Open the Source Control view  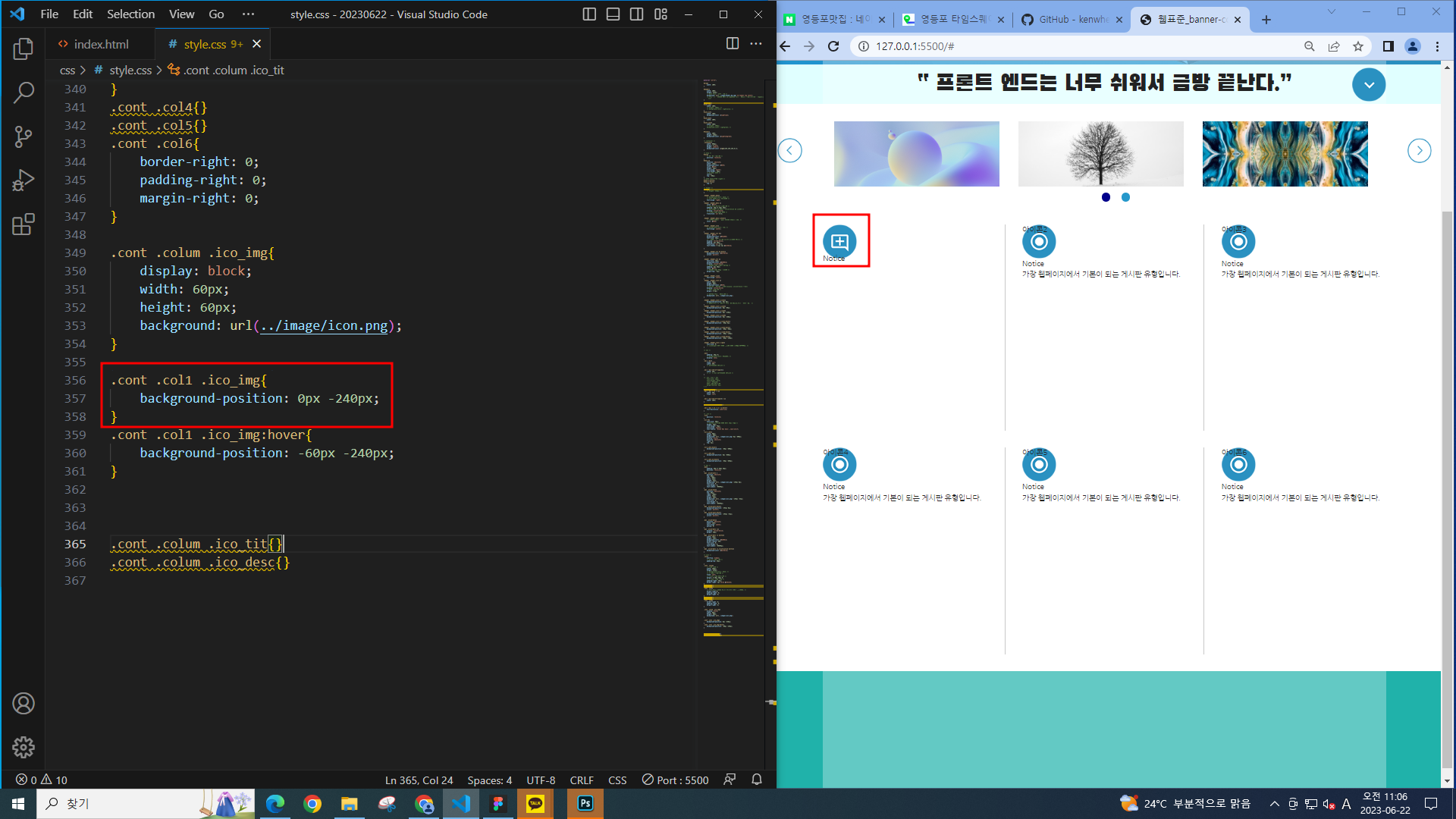click(x=23, y=137)
